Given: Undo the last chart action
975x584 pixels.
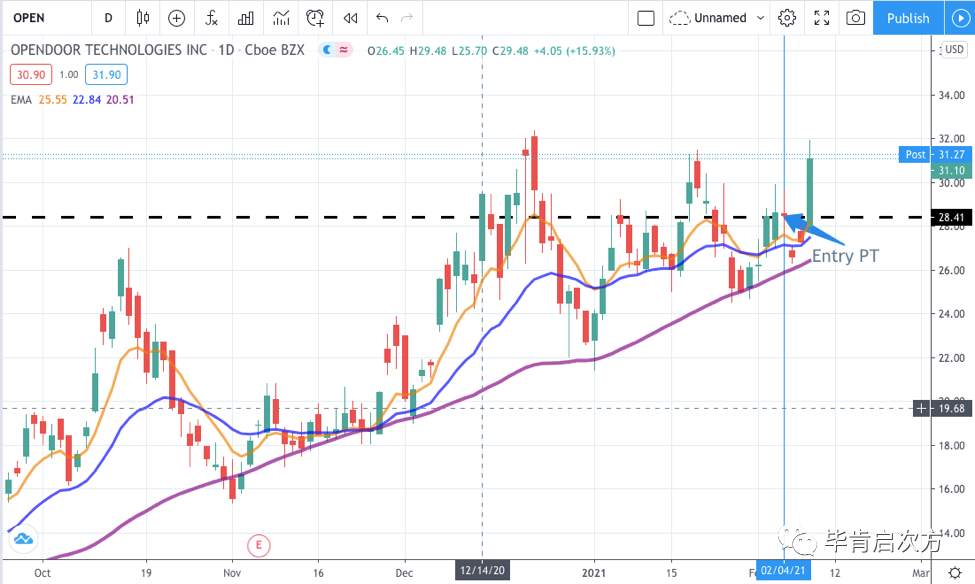Looking at the screenshot, I should coord(382,18).
